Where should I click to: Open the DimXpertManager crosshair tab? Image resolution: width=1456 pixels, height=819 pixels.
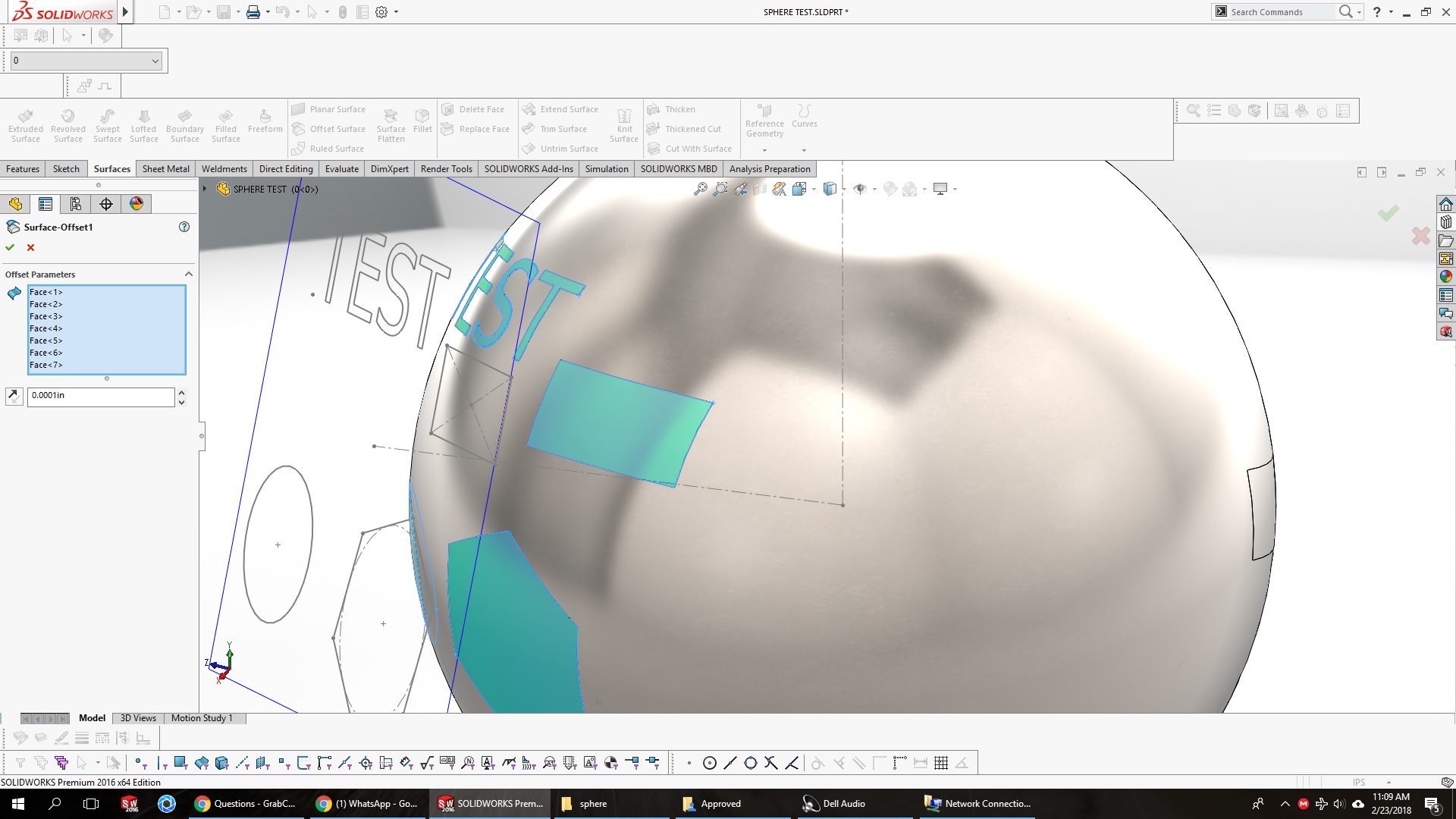(106, 204)
